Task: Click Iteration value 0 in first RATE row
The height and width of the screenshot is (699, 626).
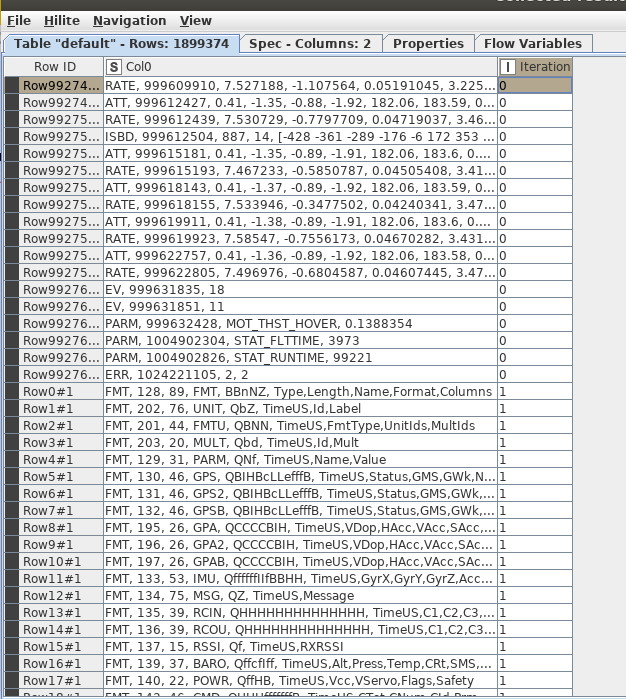Action: (x=535, y=85)
